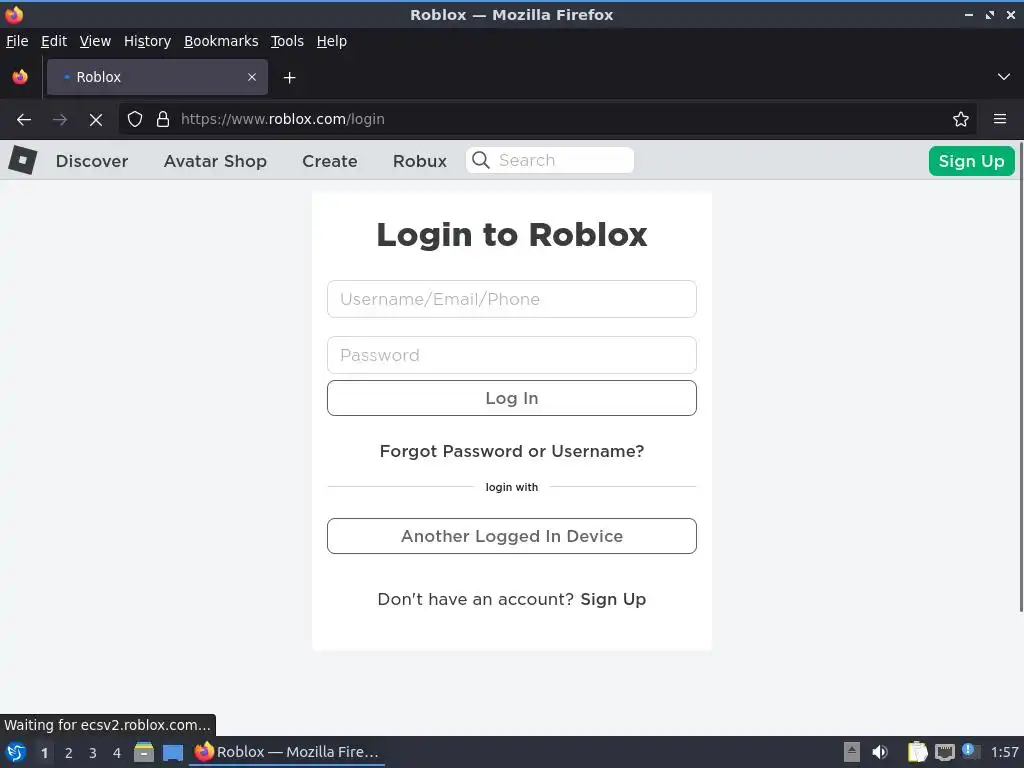
Task: List all tabs with the chevron dropdown
Action: 1003,77
